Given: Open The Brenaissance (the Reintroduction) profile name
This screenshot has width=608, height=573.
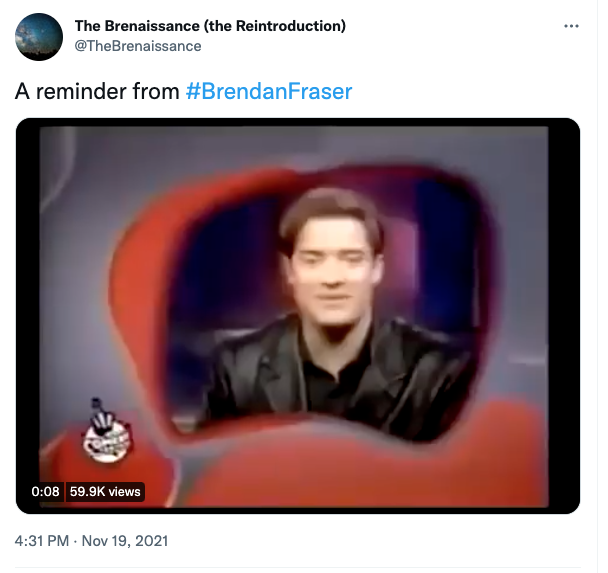Looking at the screenshot, I should click(x=210, y=26).
